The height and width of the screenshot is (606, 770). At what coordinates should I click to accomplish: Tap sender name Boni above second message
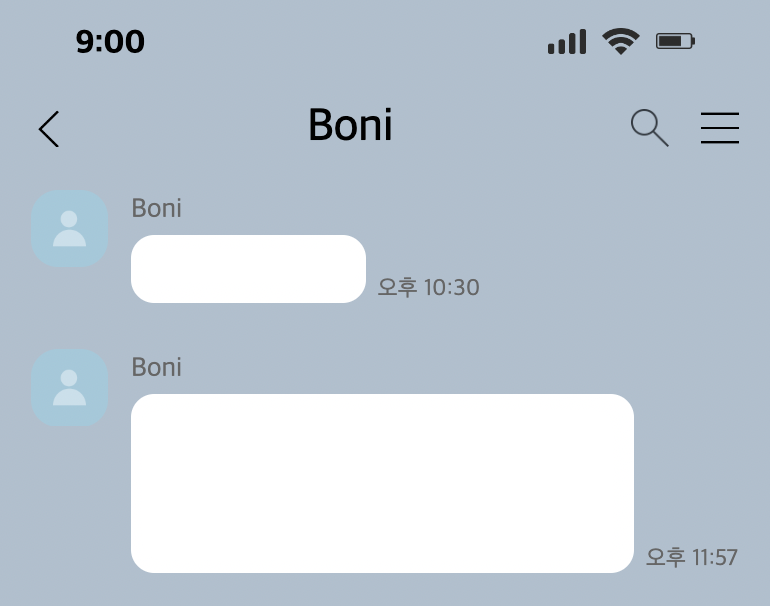click(157, 367)
